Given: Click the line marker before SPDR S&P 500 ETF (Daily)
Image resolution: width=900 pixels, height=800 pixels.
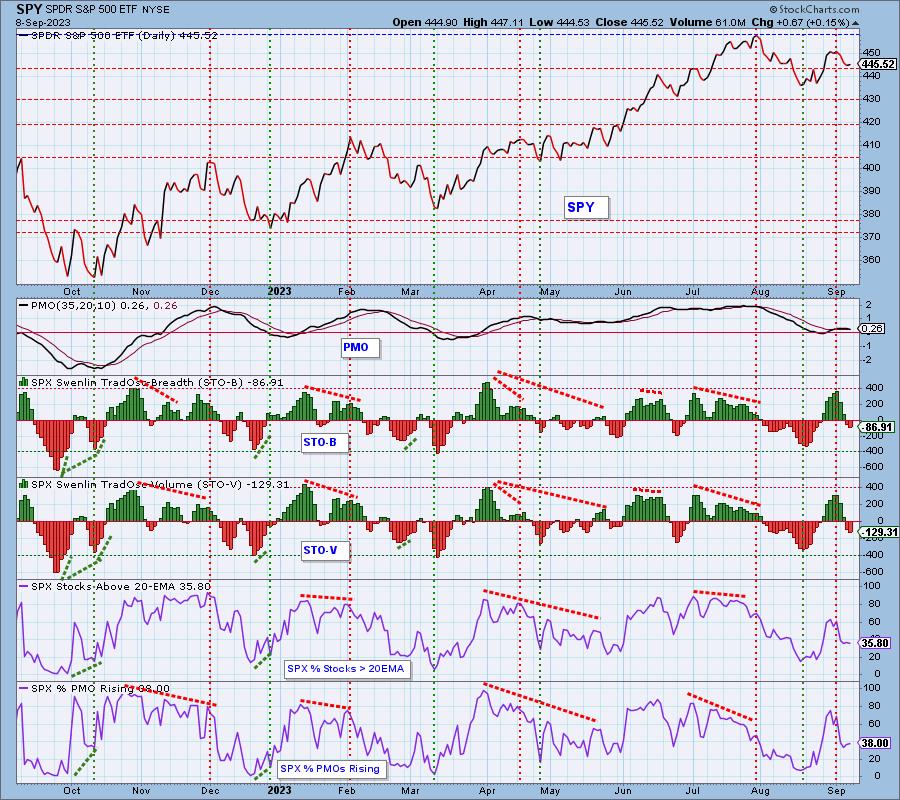Looking at the screenshot, I should [x=24, y=35].
